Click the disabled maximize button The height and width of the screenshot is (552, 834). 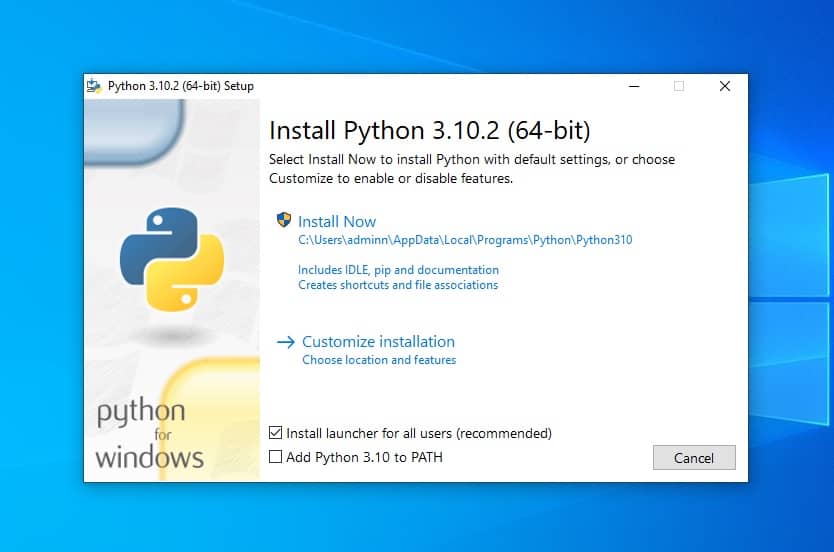tap(679, 86)
